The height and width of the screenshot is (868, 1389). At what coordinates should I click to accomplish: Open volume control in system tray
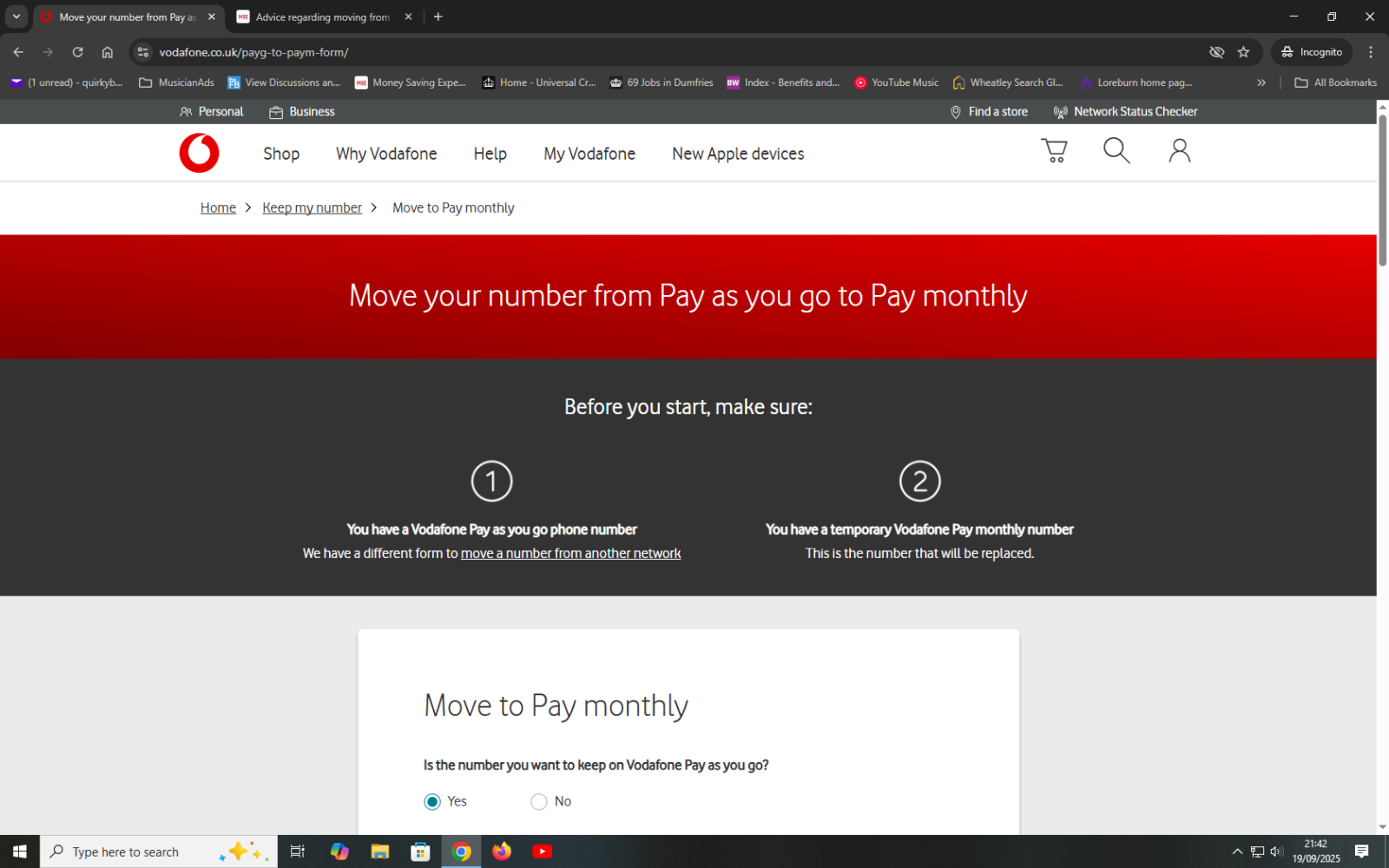[1277, 852]
